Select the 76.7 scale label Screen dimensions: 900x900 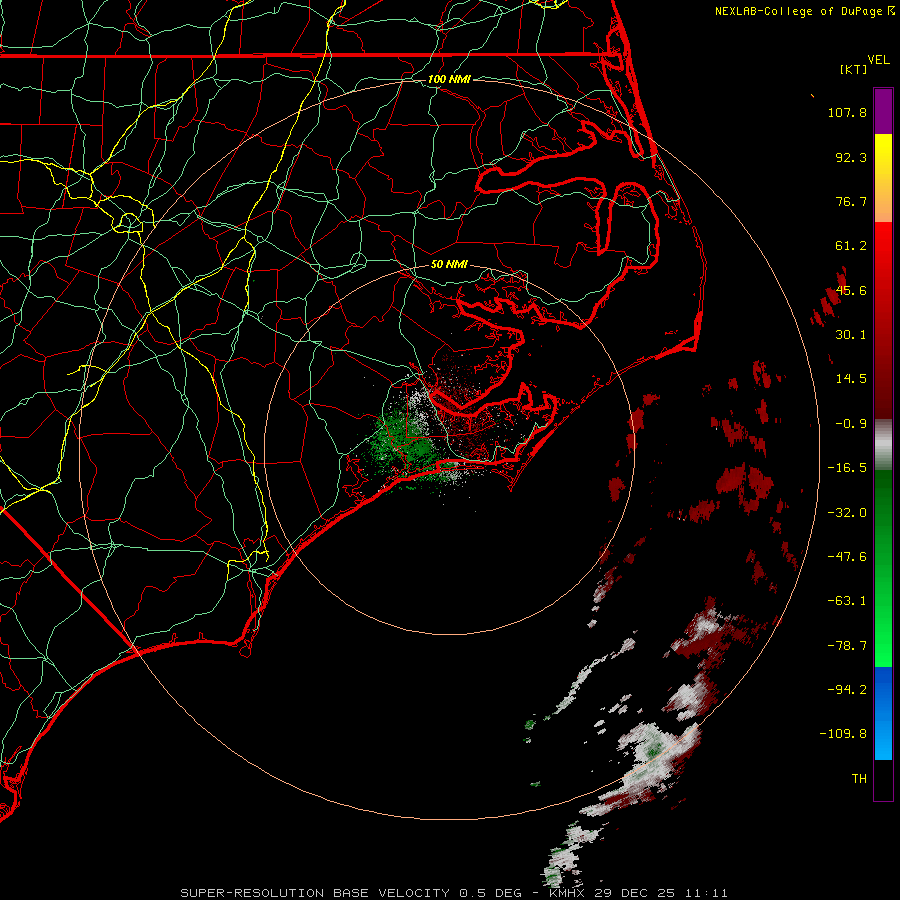(851, 201)
